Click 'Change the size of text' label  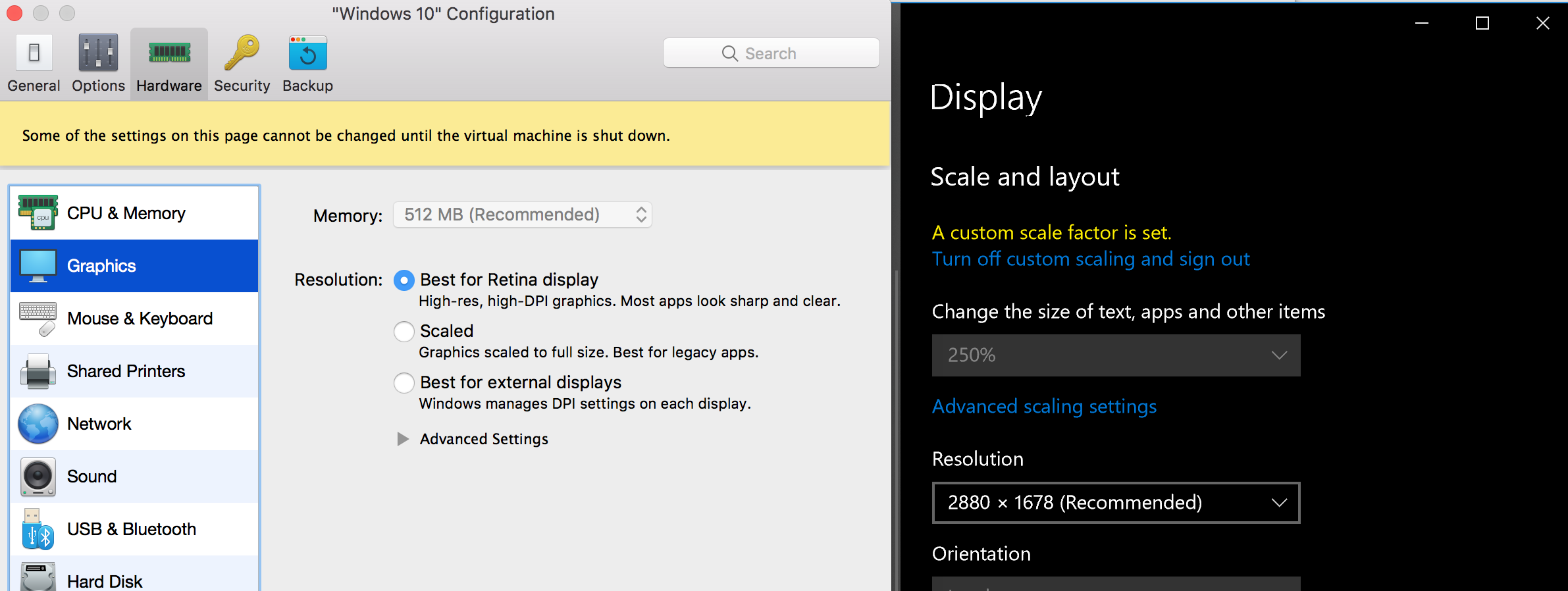tap(1128, 312)
